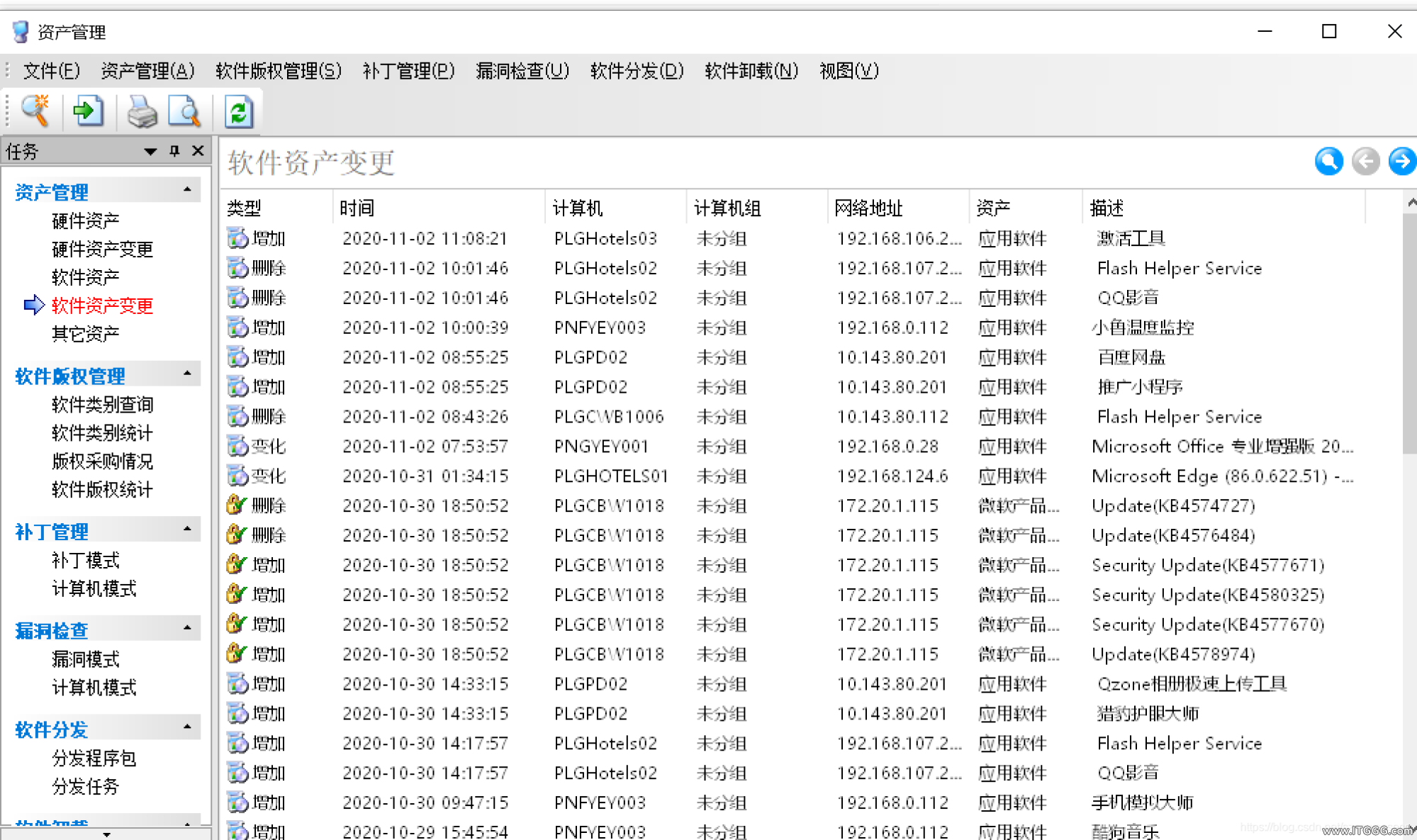Open 软件类别统计 in sidebar
Image resolution: width=1417 pixels, height=840 pixels.
click(x=103, y=433)
